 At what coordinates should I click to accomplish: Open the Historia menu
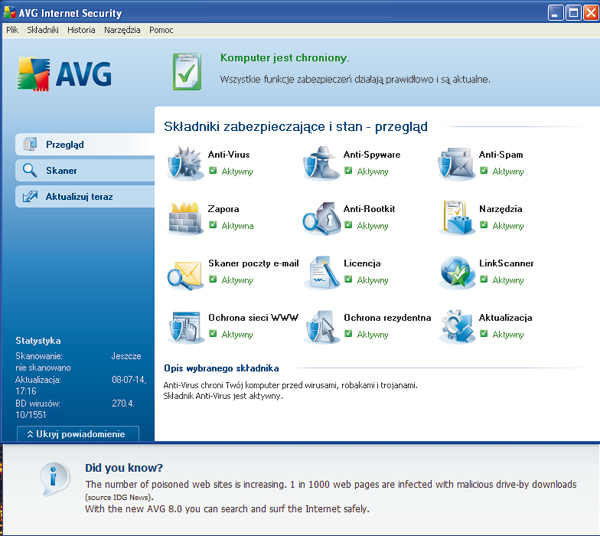point(81,30)
